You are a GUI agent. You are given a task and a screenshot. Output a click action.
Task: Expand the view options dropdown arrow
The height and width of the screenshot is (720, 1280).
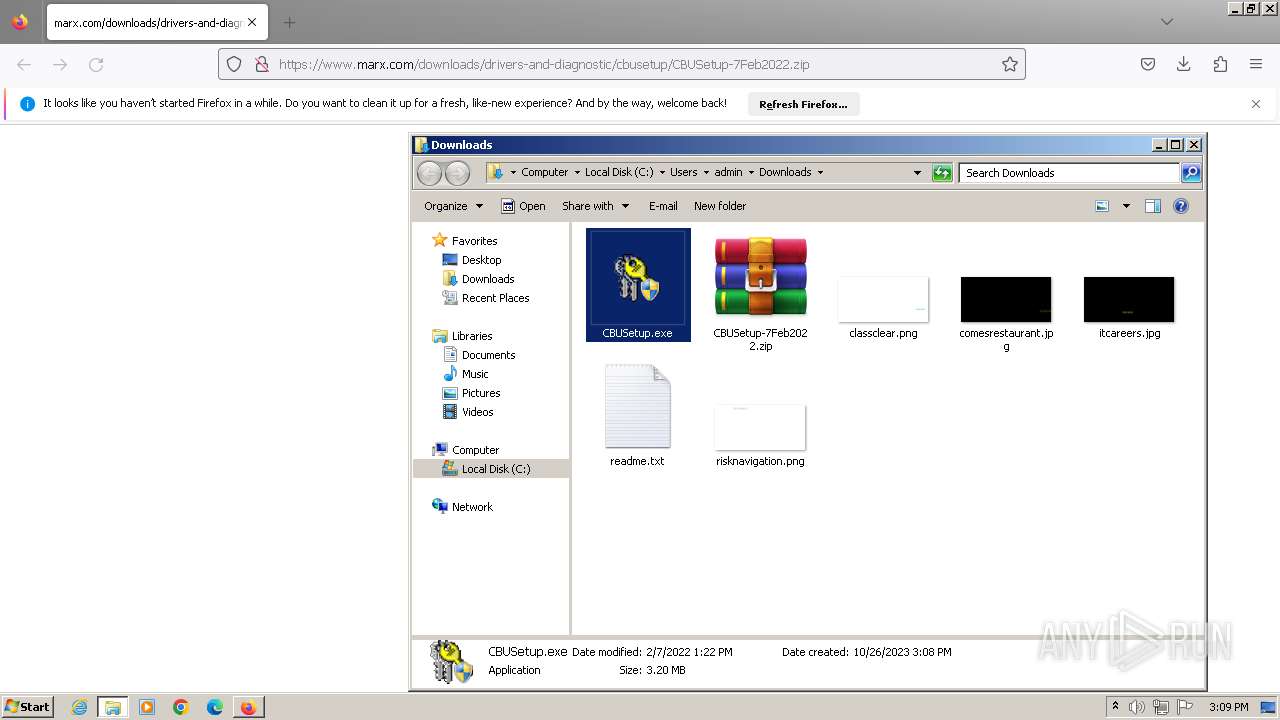pyautogui.click(x=1126, y=206)
